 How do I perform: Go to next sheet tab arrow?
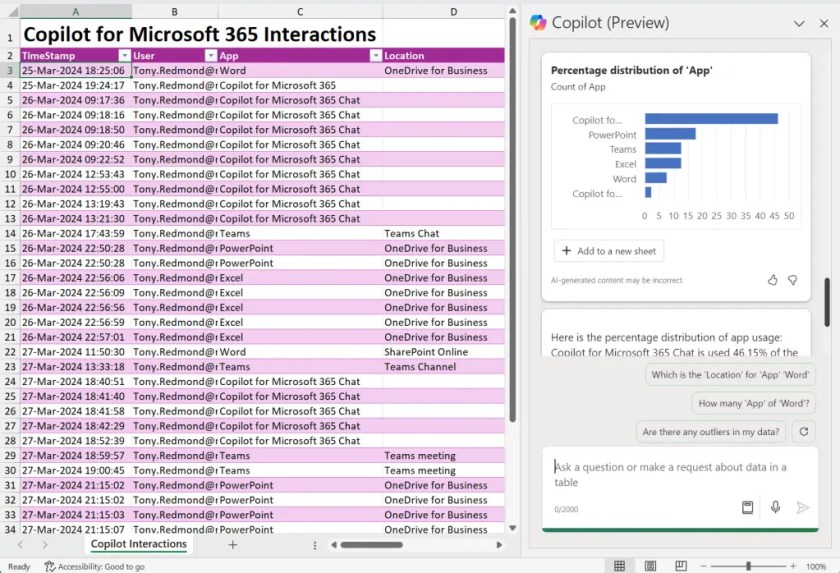[45, 545]
